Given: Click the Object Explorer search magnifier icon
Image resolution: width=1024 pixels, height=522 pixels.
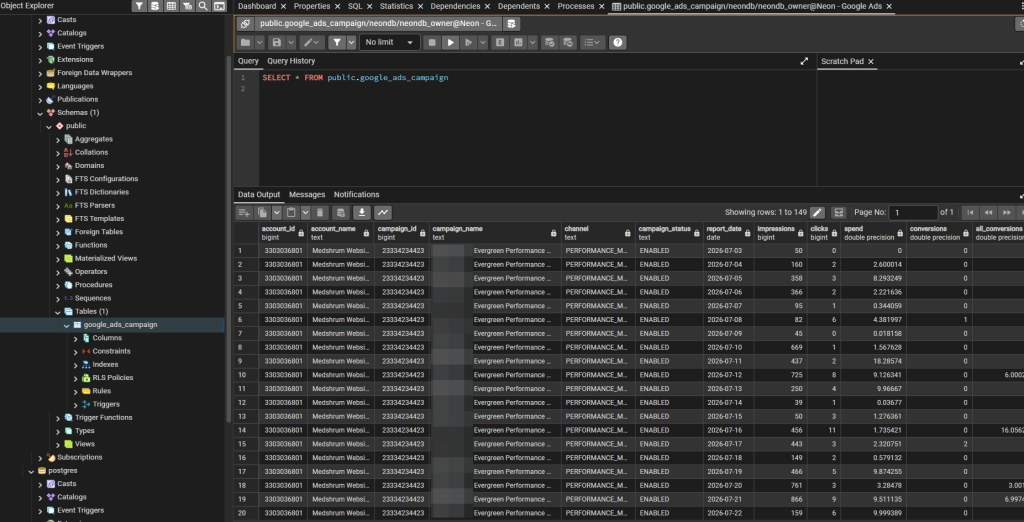Looking at the screenshot, I should point(203,6).
